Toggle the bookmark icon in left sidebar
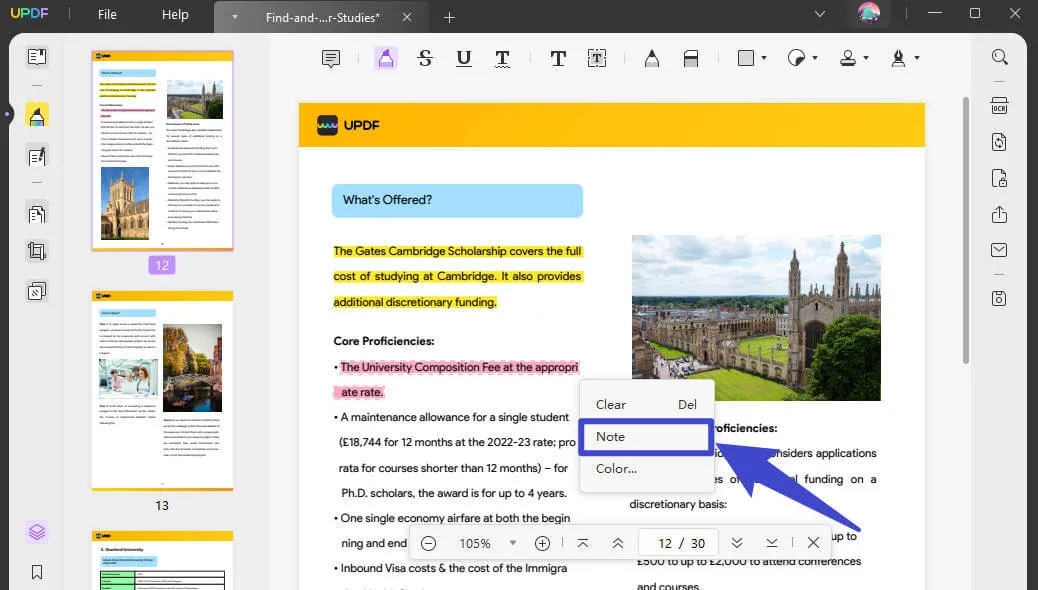The width and height of the screenshot is (1038, 590). pos(37,573)
